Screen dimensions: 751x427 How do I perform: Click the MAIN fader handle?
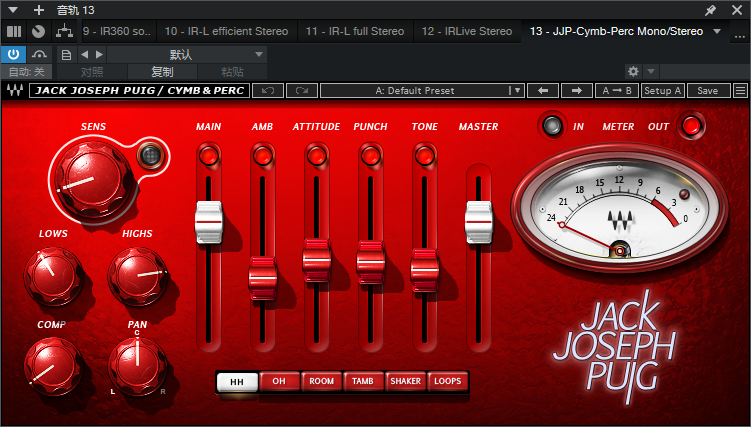click(x=209, y=222)
